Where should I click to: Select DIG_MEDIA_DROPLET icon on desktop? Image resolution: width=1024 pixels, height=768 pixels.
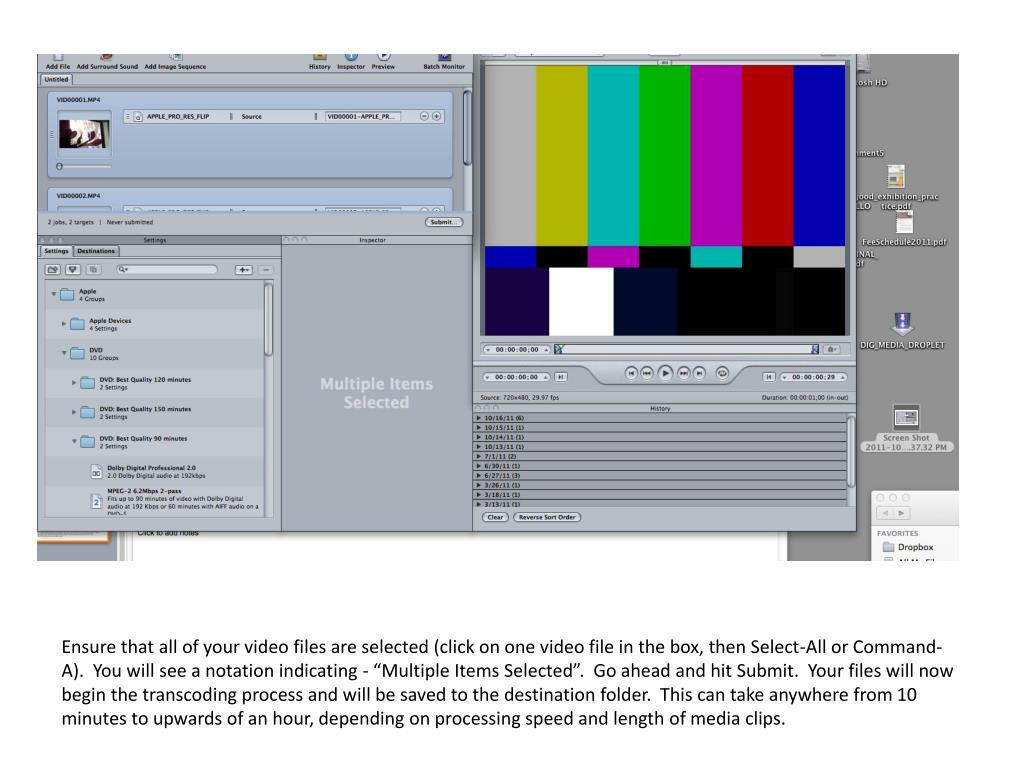click(x=902, y=332)
